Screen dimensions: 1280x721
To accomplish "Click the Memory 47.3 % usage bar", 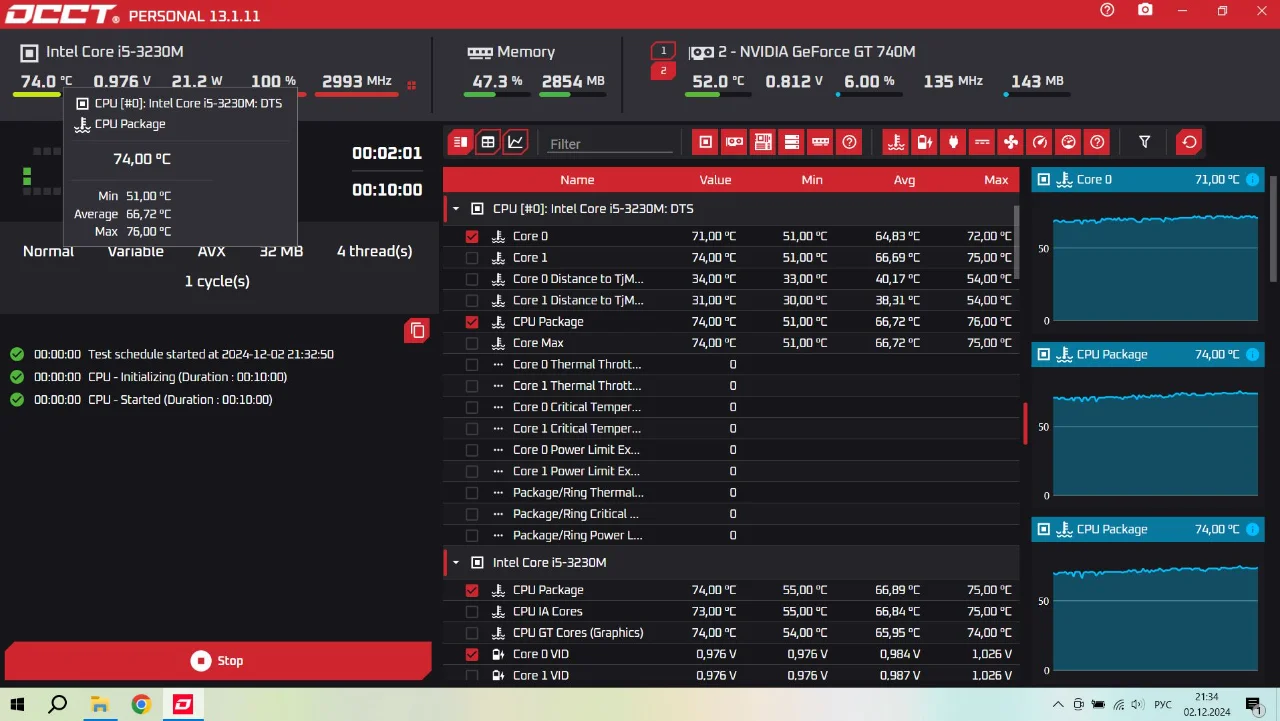I will click(495, 95).
